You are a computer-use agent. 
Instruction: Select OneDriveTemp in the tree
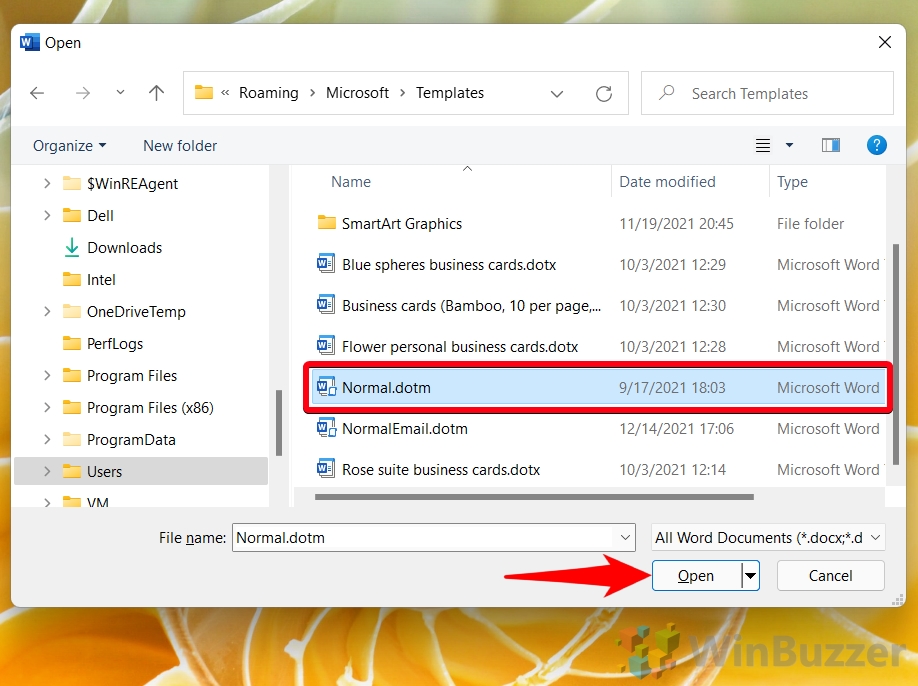pyautogui.click(x=136, y=312)
